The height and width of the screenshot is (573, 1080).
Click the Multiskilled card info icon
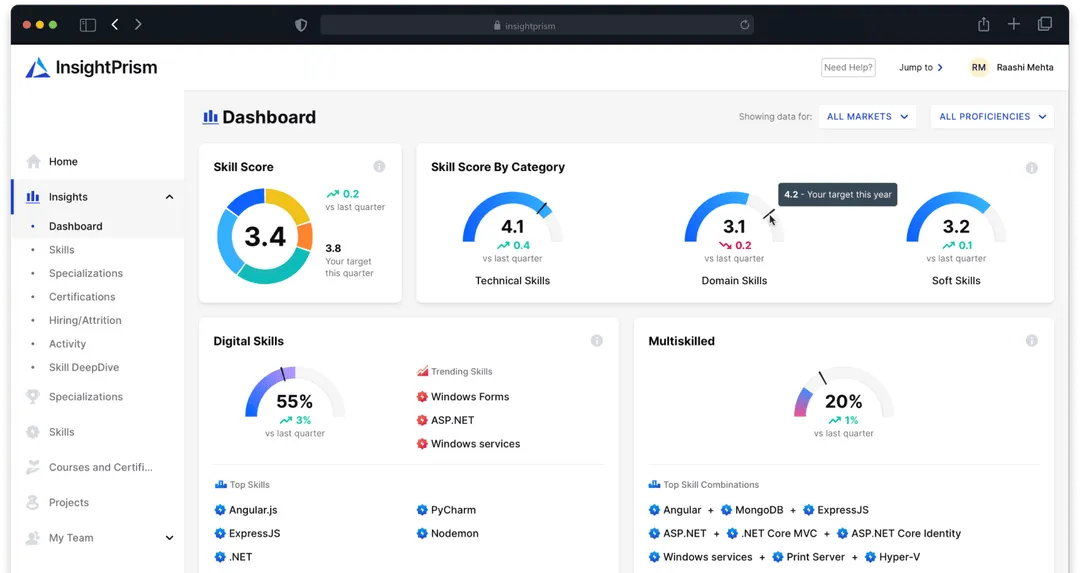point(1031,341)
